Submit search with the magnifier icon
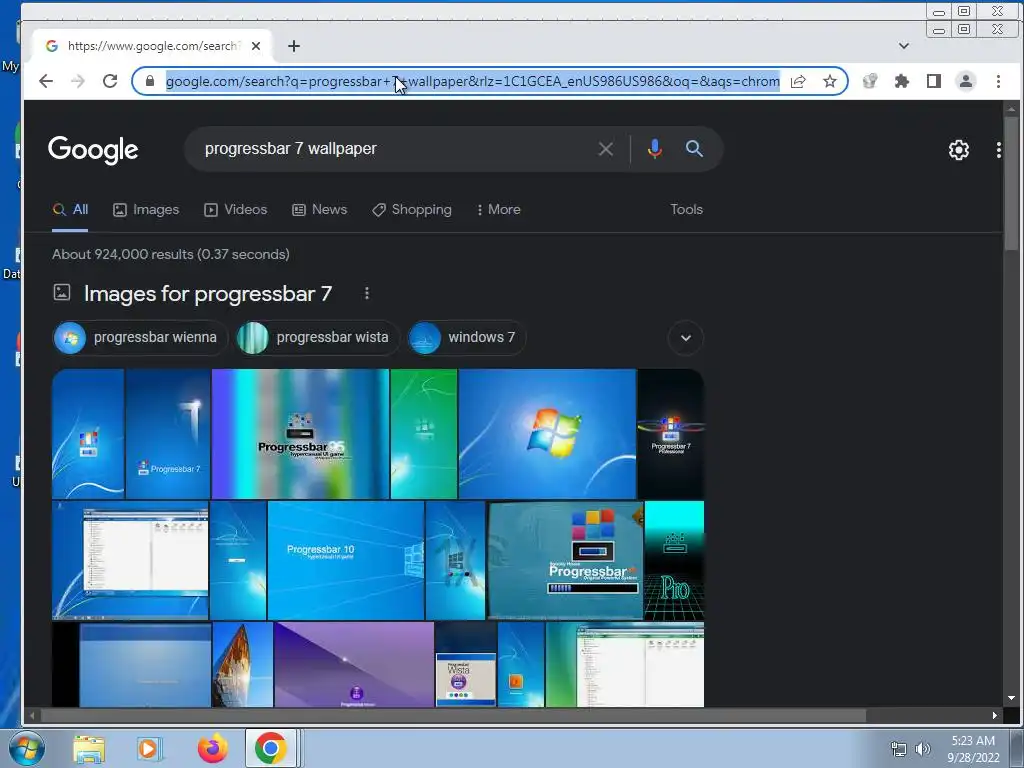Viewport: 1024px width, 768px height. [694, 149]
